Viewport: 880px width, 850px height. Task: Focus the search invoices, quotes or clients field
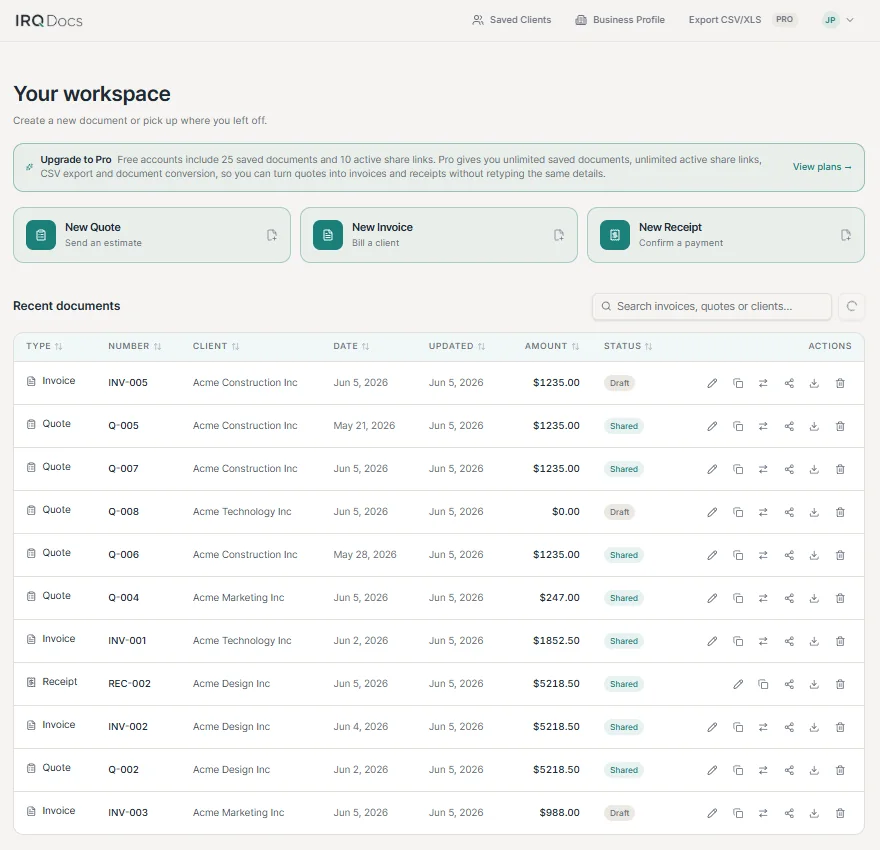pos(712,306)
